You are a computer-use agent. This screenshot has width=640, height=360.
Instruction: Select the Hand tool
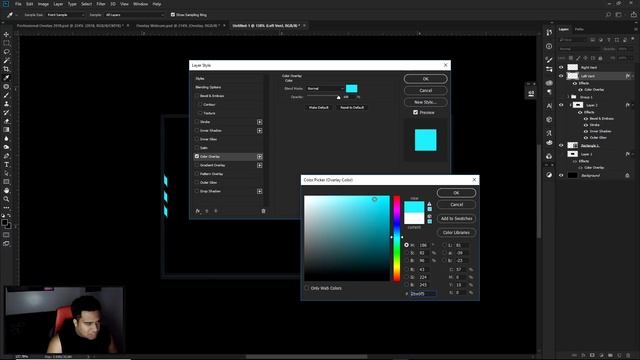point(7,191)
